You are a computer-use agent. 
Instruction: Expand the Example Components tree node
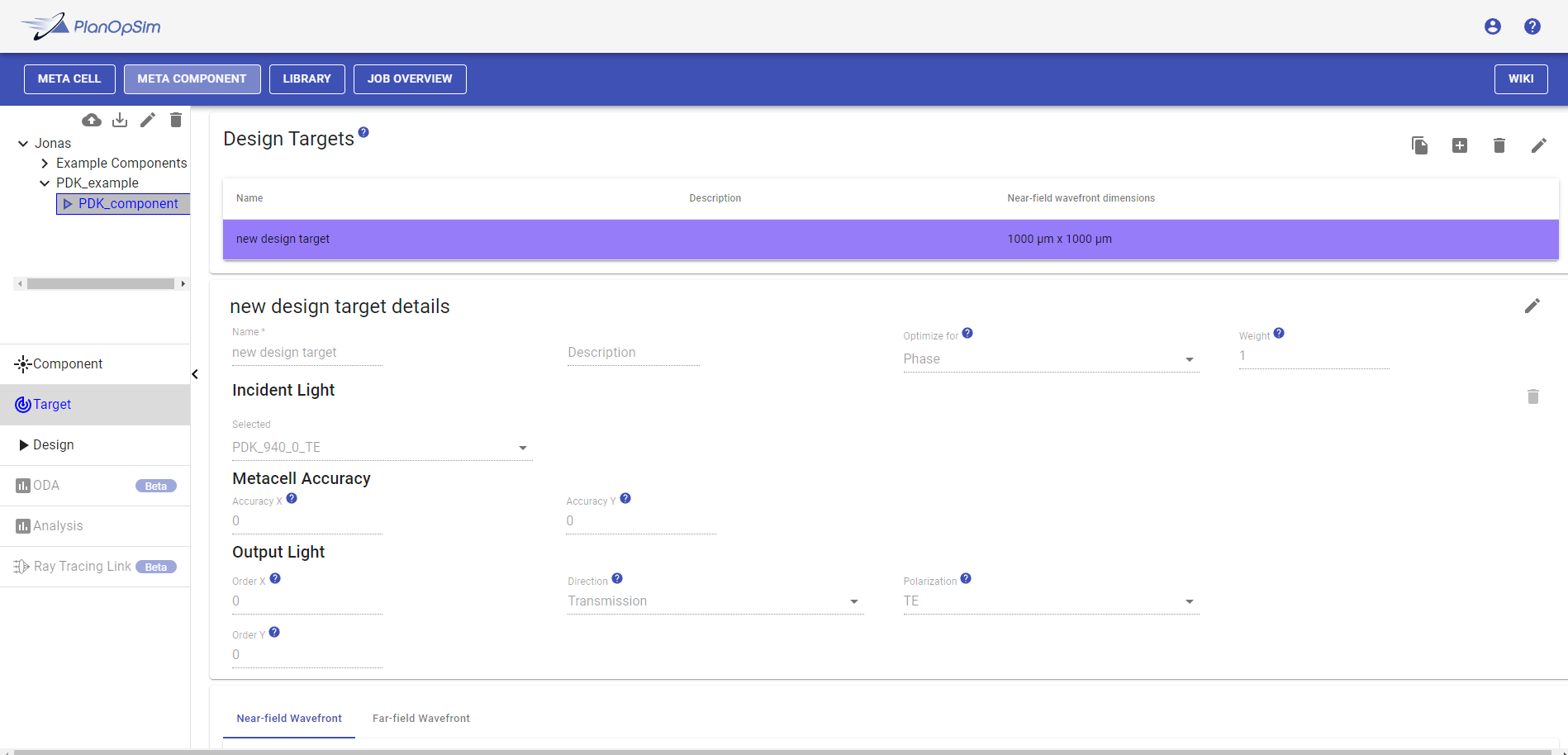(45, 164)
